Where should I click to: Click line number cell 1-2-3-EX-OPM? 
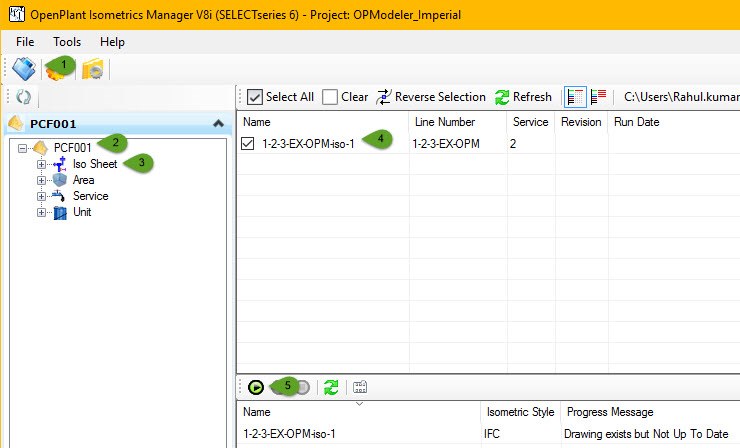coord(446,144)
